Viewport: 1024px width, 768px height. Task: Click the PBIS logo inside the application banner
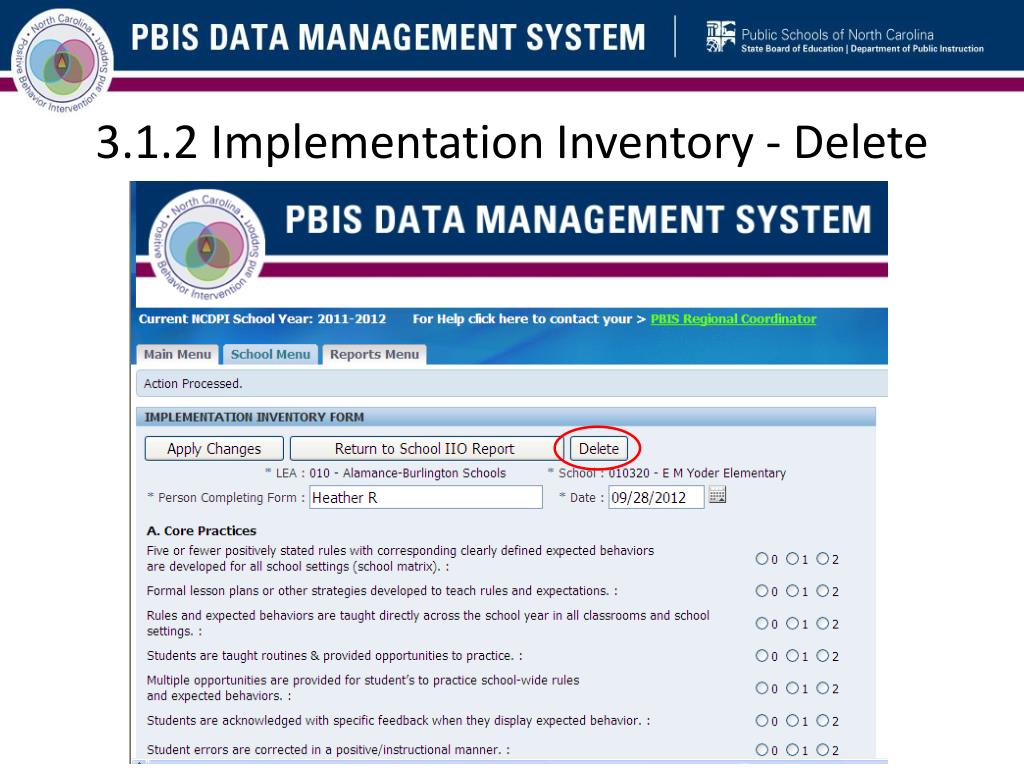206,245
